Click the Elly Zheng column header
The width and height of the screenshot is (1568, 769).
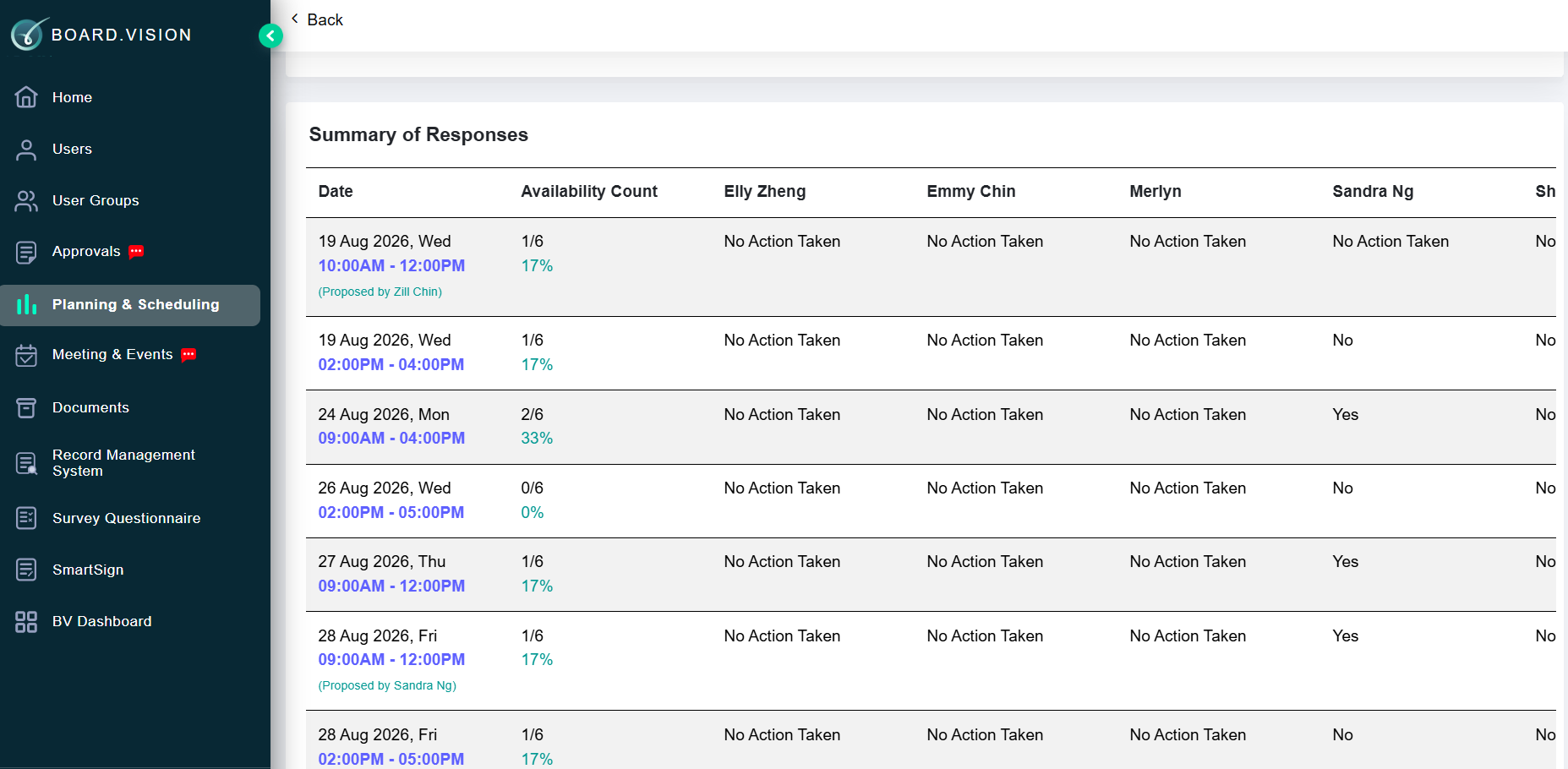(765, 192)
